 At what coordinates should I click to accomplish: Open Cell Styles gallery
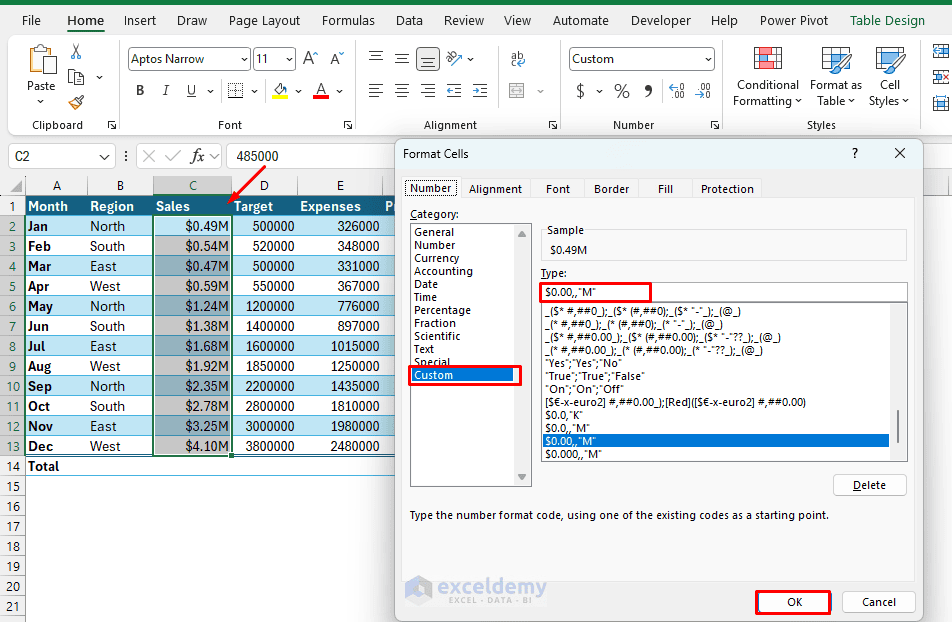pos(889,76)
